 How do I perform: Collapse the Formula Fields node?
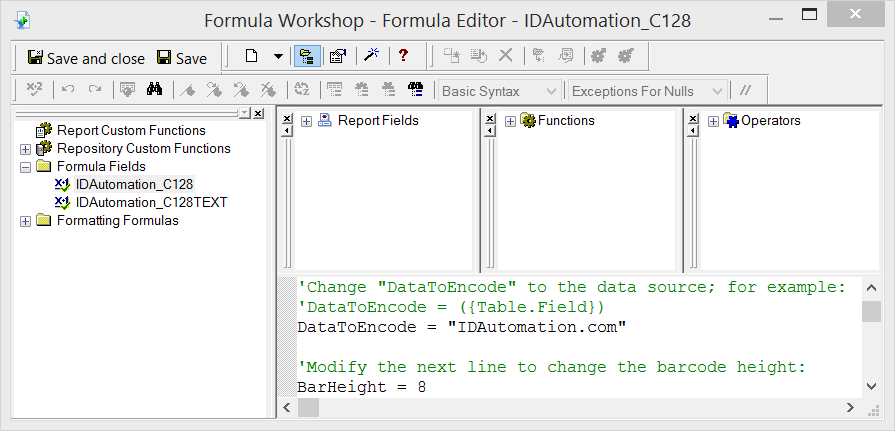point(25,168)
